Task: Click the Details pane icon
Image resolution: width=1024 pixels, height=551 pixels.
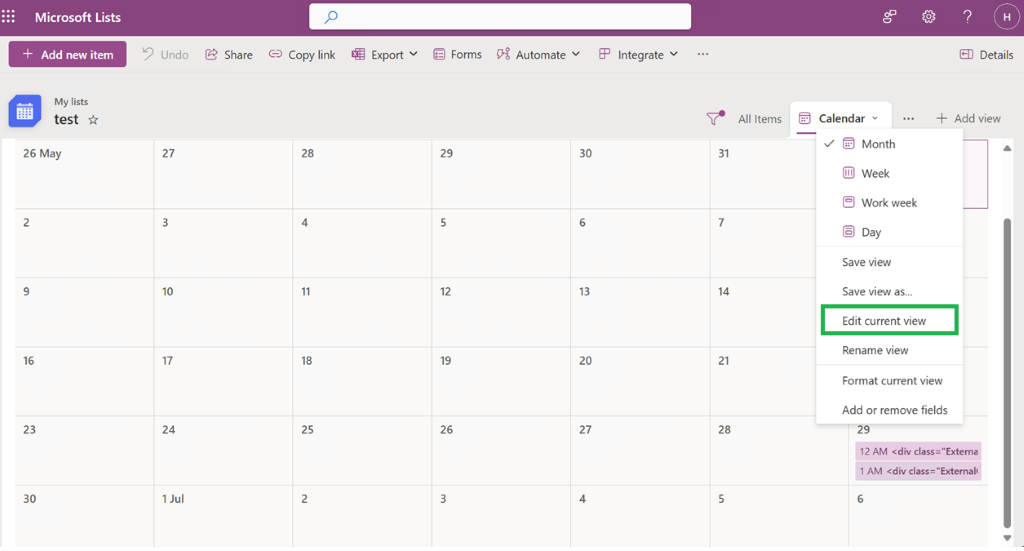Action: pos(966,54)
